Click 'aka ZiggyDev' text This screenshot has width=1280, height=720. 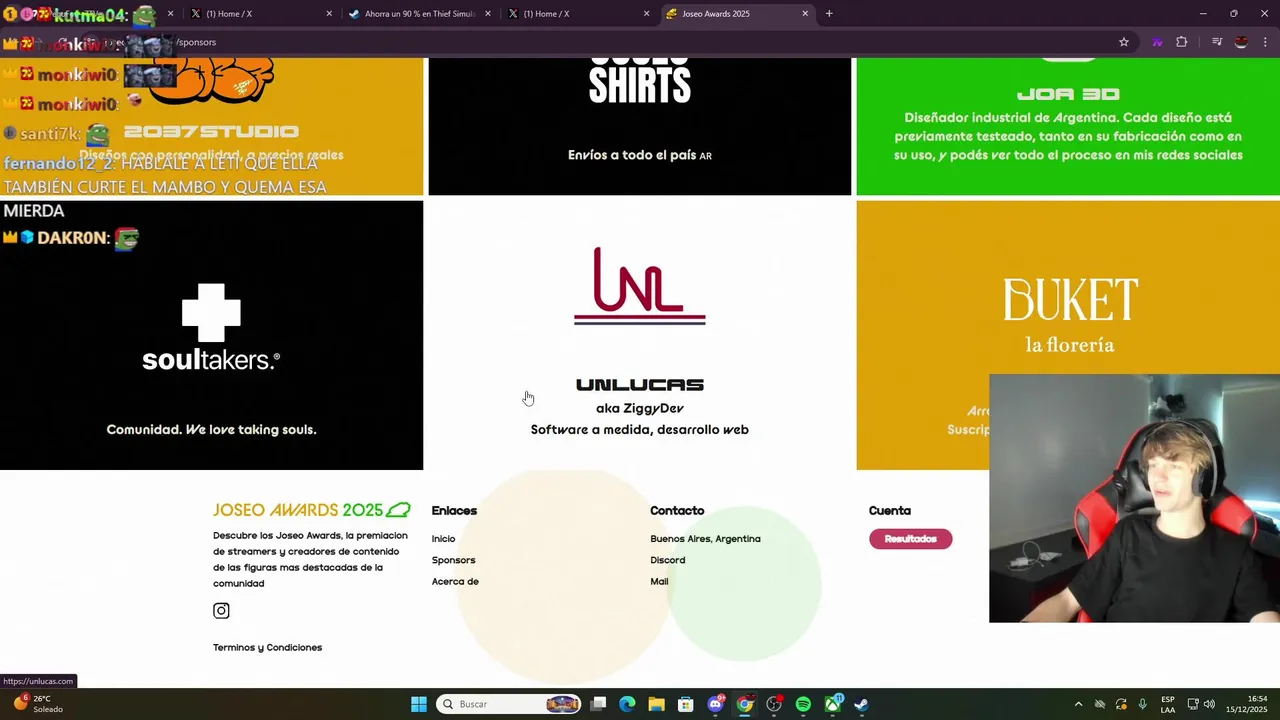640,408
